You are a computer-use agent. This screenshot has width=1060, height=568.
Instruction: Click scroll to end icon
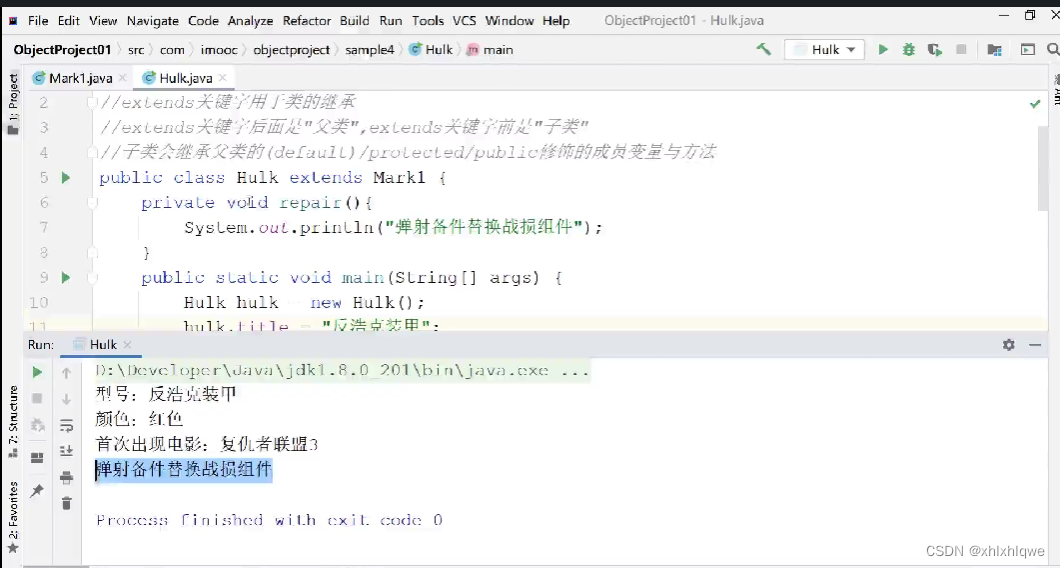tap(66, 451)
